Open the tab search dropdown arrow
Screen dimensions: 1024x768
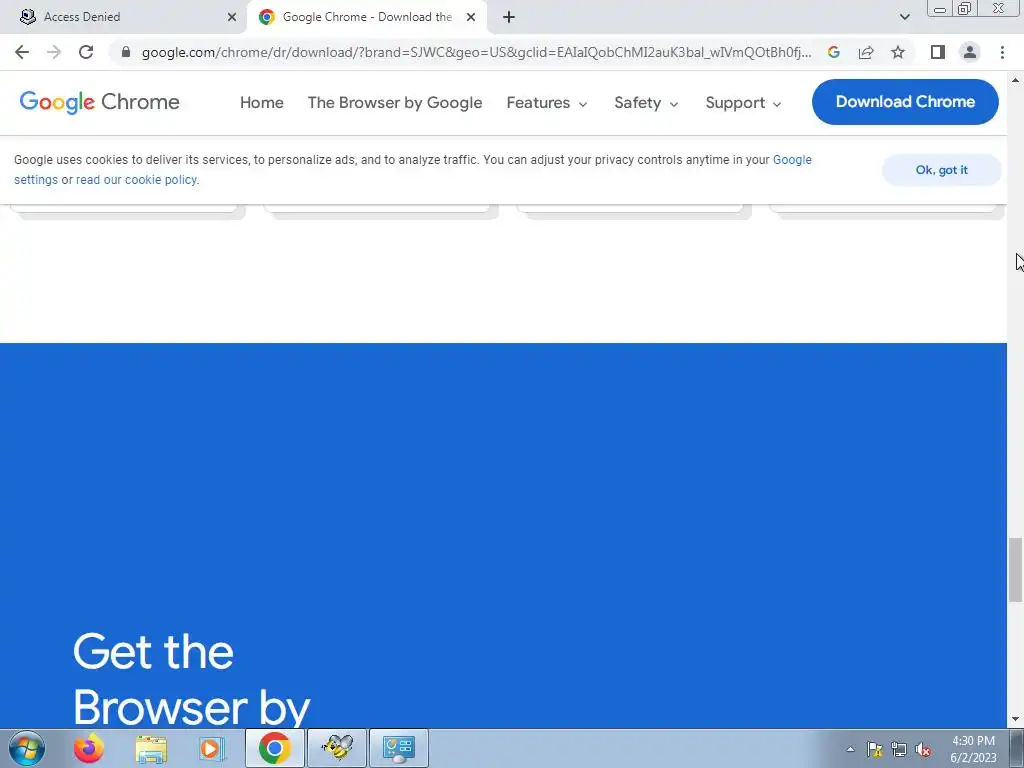coord(904,17)
